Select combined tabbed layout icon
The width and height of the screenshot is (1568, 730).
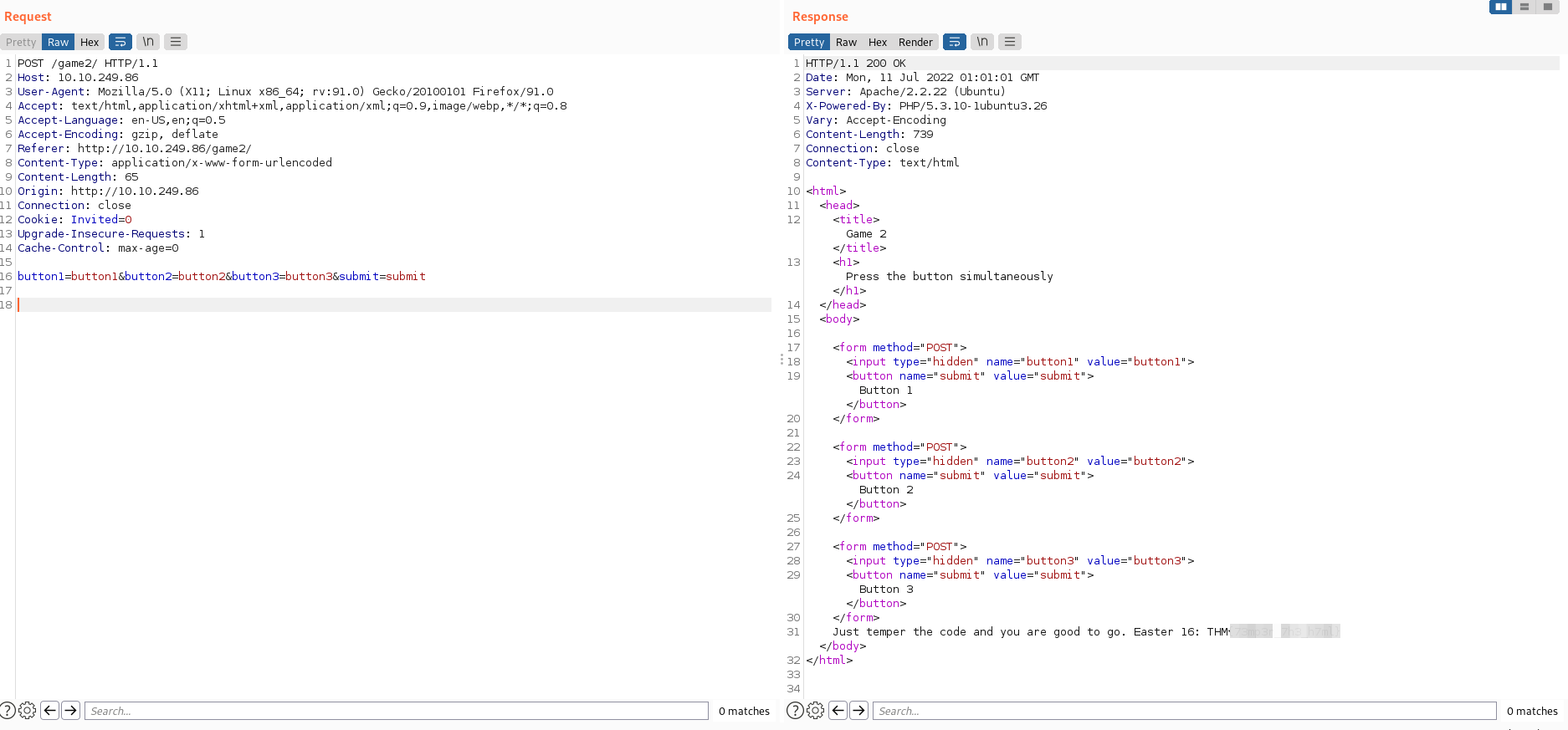click(x=1548, y=7)
